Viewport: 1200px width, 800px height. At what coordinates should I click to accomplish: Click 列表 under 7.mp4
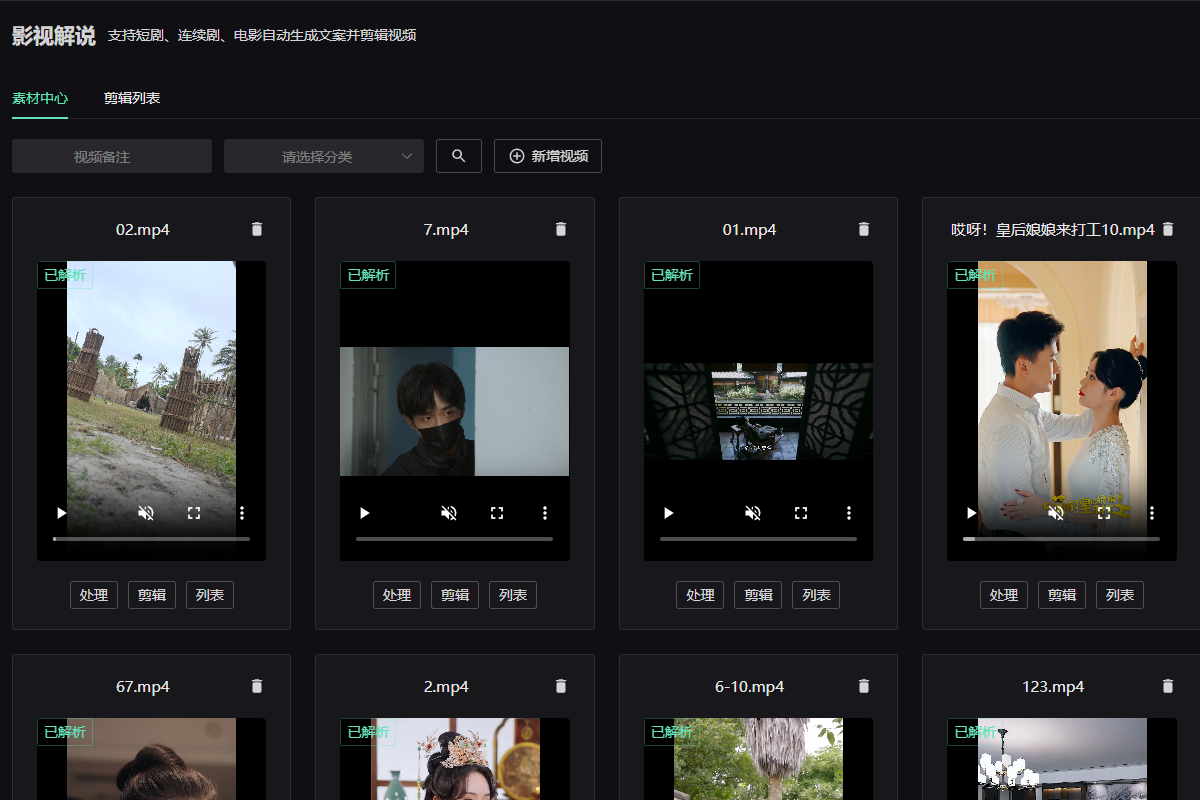point(513,595)
